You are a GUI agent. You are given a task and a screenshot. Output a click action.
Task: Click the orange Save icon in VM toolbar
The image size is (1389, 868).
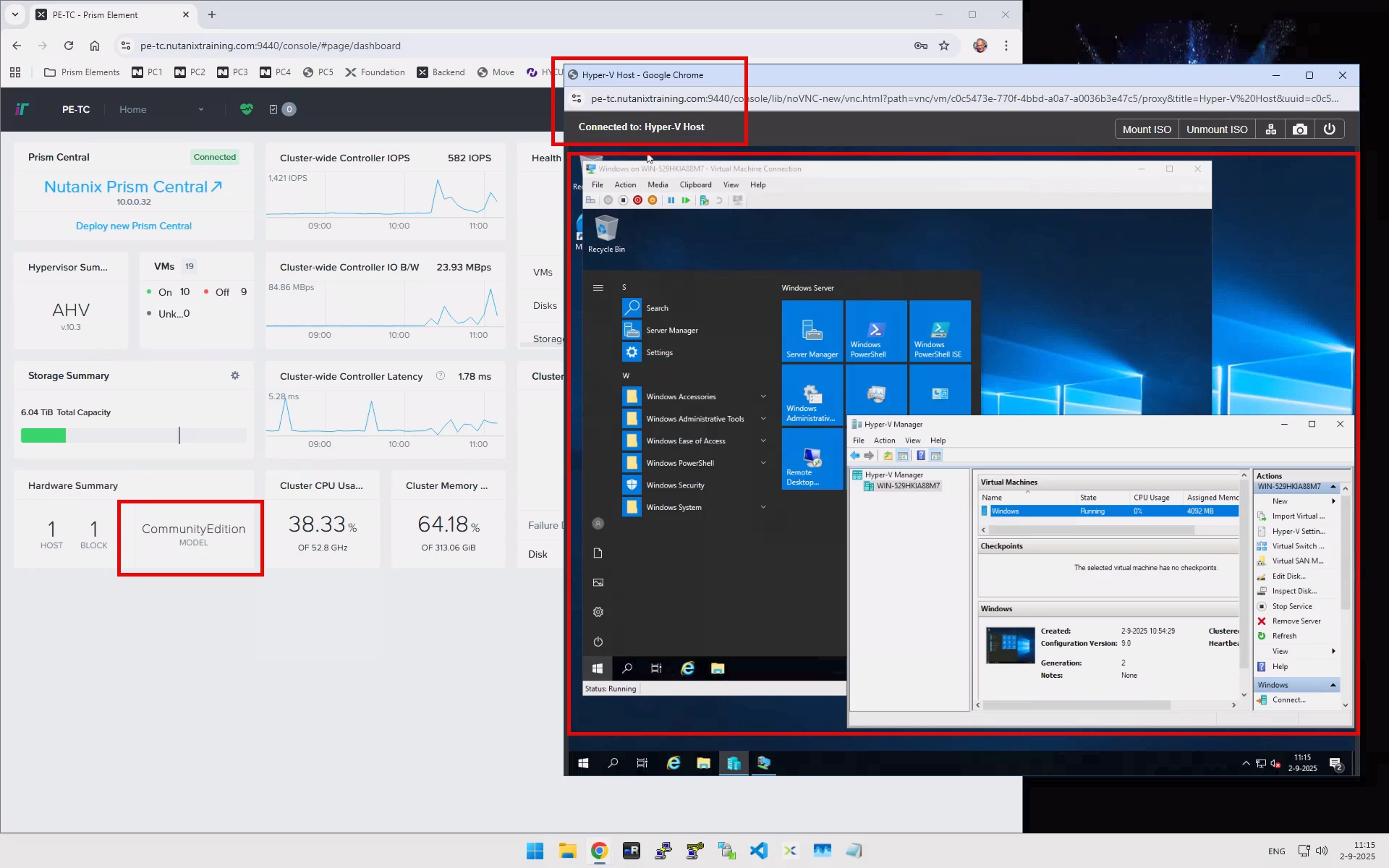pyautogui.click(x=653, y=200)
